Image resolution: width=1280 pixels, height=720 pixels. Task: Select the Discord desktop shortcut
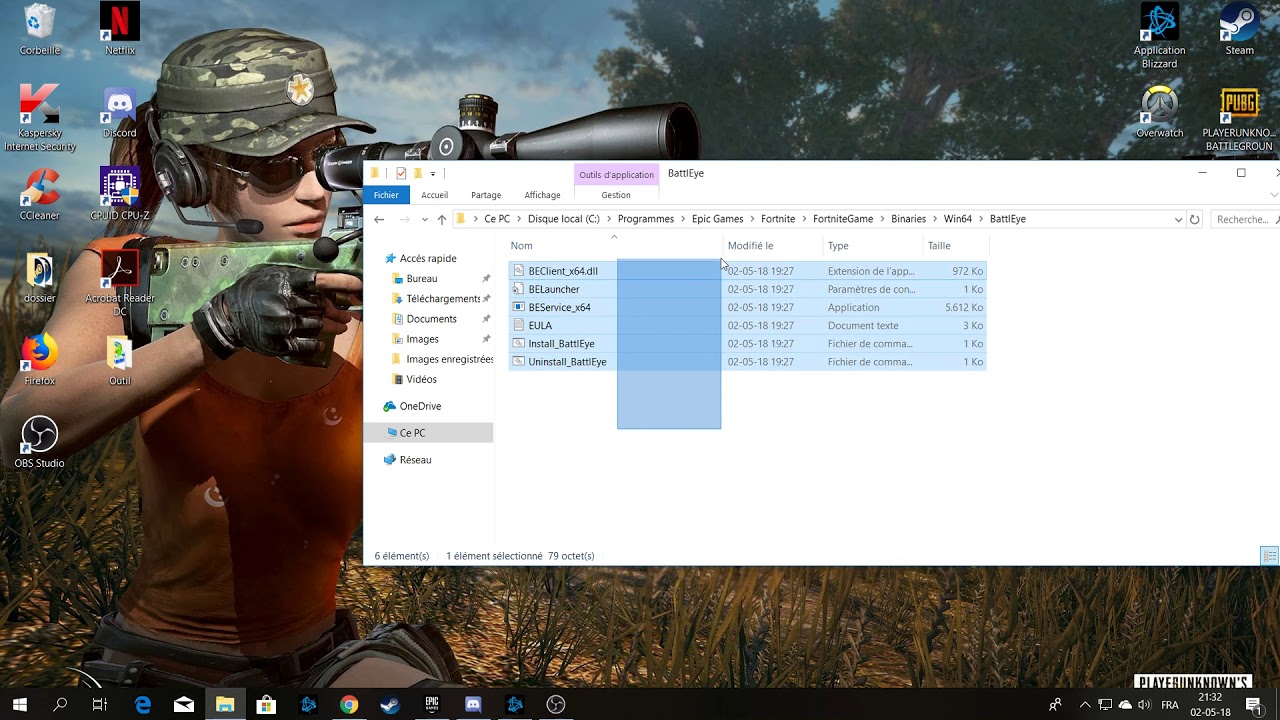point(120,113)
